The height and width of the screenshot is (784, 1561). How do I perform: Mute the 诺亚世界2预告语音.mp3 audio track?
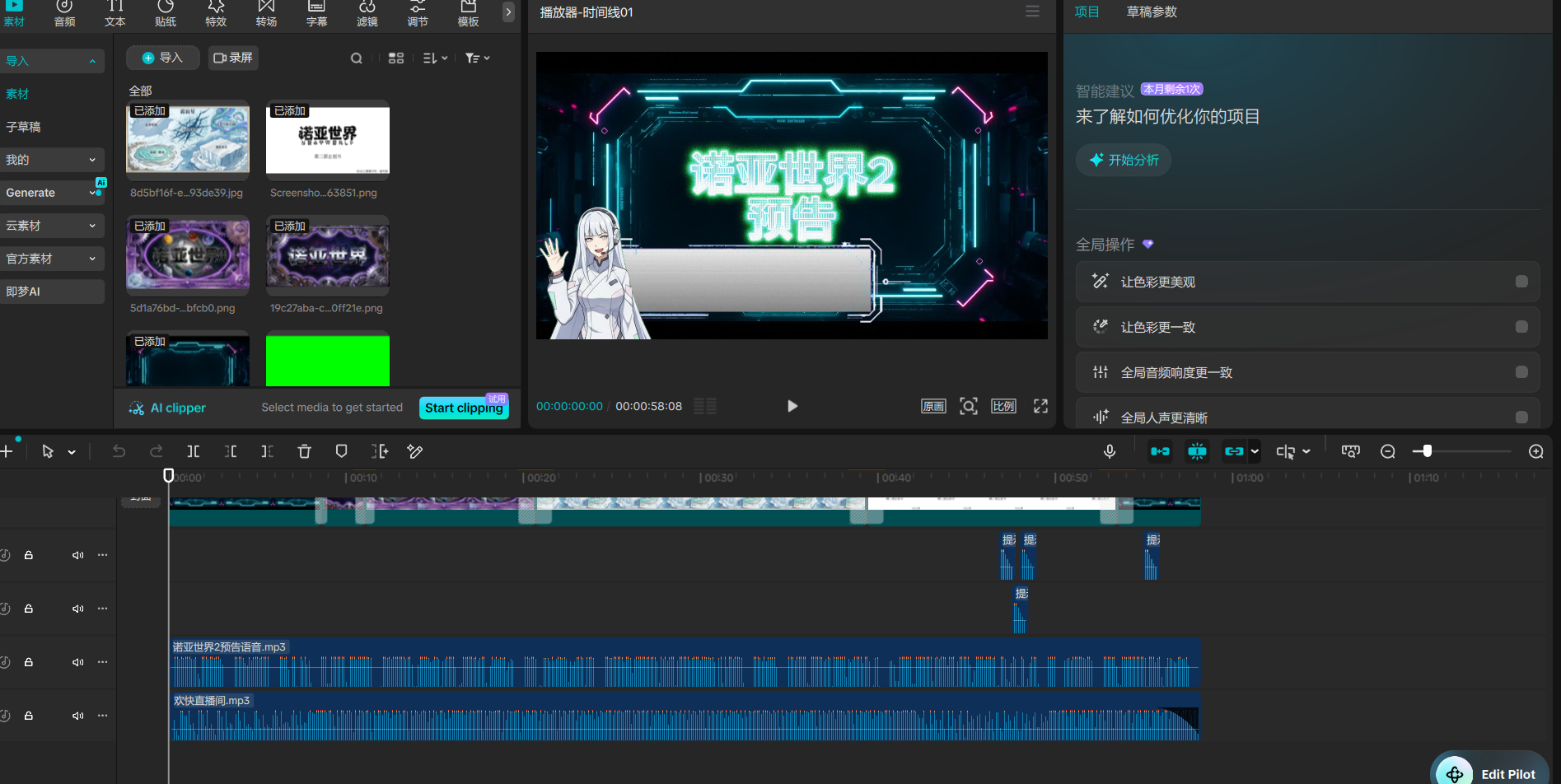(x=77, y=662)
